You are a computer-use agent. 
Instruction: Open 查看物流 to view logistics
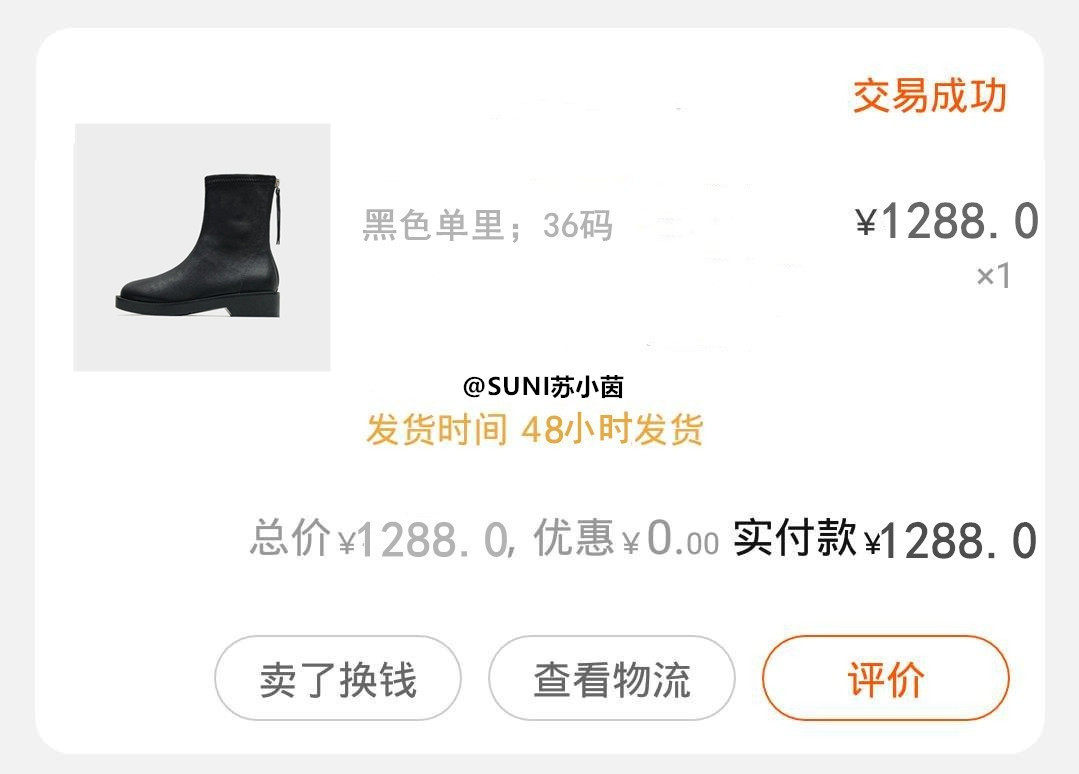point(611,678)
